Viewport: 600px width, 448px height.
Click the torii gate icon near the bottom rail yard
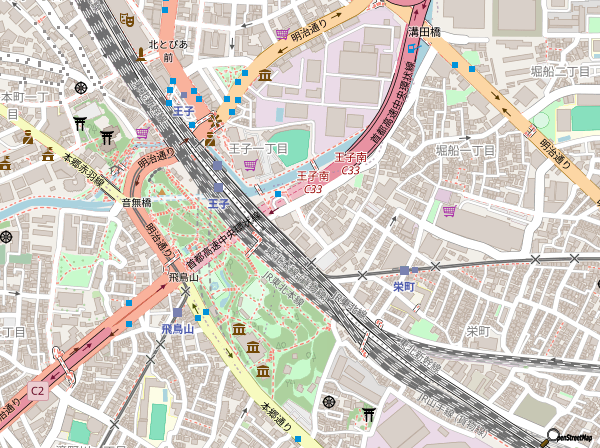[x=369, y=412]
